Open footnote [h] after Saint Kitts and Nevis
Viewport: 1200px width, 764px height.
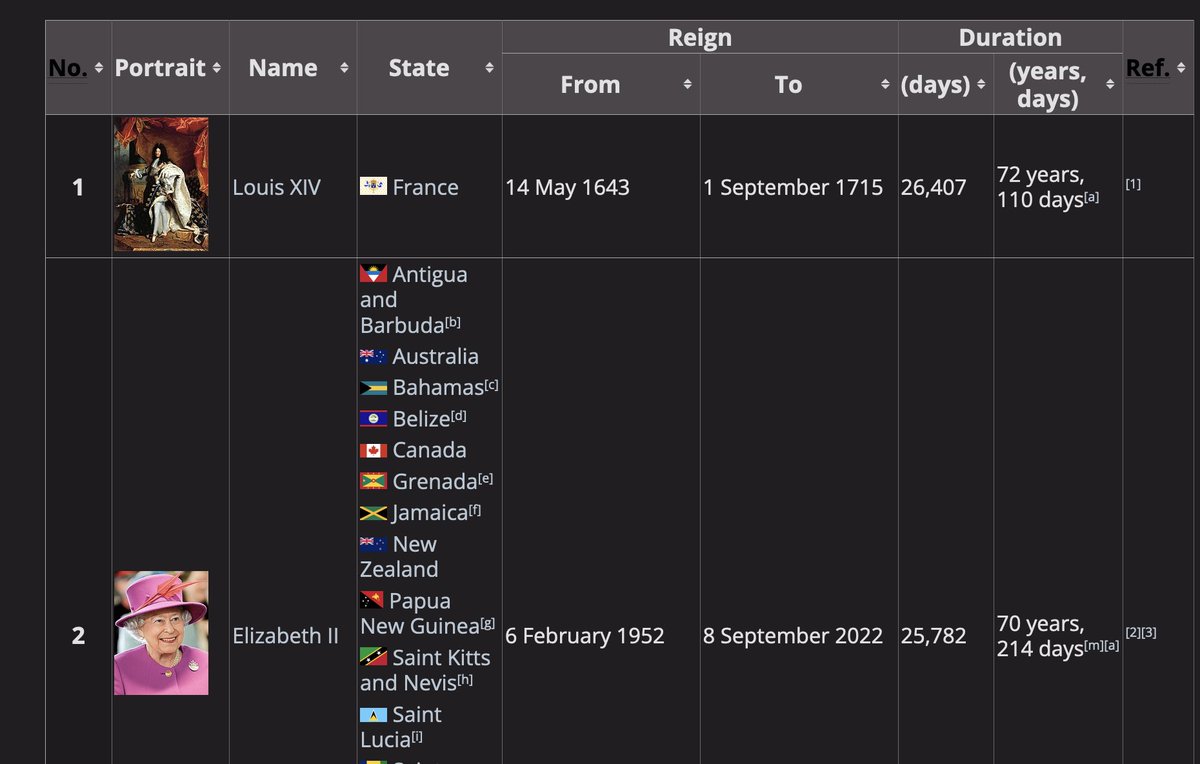pos(466,680)
